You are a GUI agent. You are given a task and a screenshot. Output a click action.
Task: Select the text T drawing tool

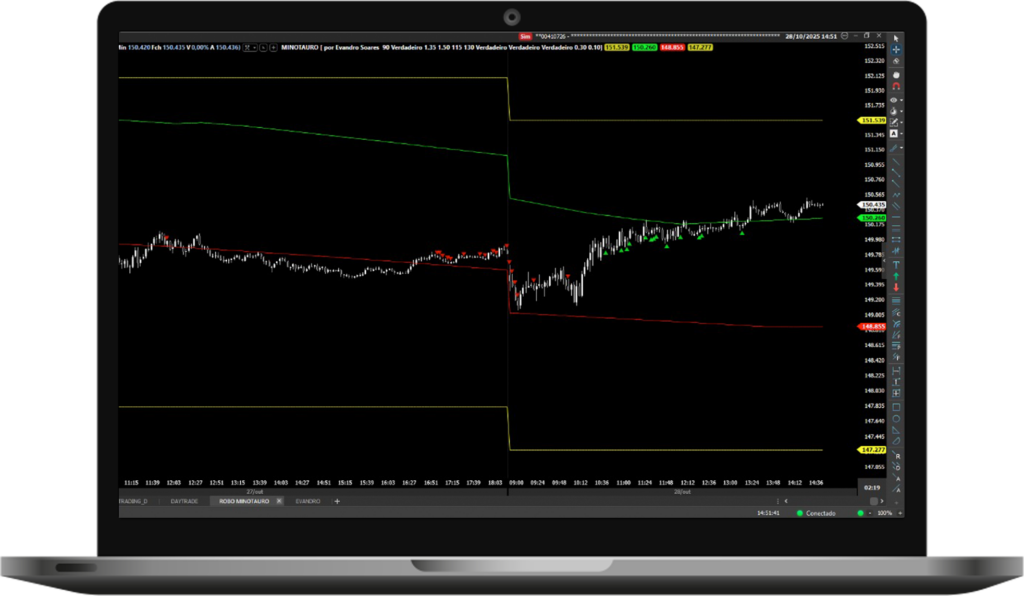(x=896, y=263)
